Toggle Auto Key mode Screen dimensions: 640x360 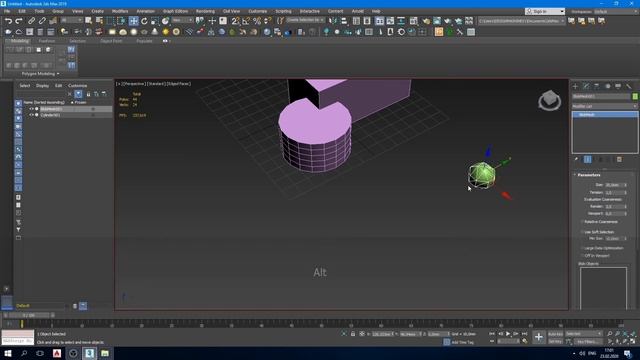(x=555, y=334)
